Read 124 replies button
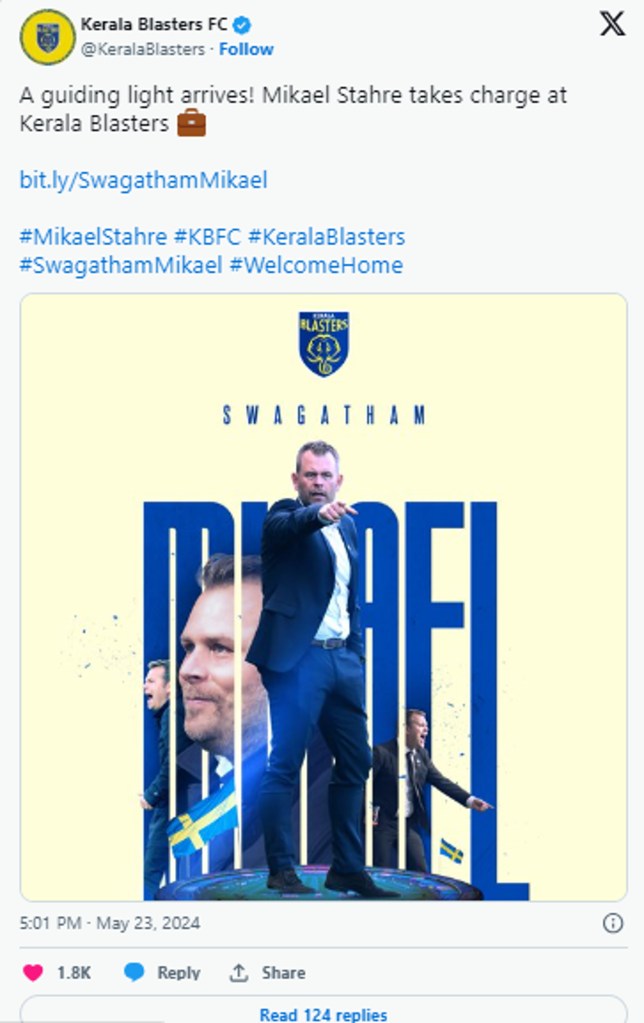The width and height of the screenshot is (644, 1023). click(324, 1010)
